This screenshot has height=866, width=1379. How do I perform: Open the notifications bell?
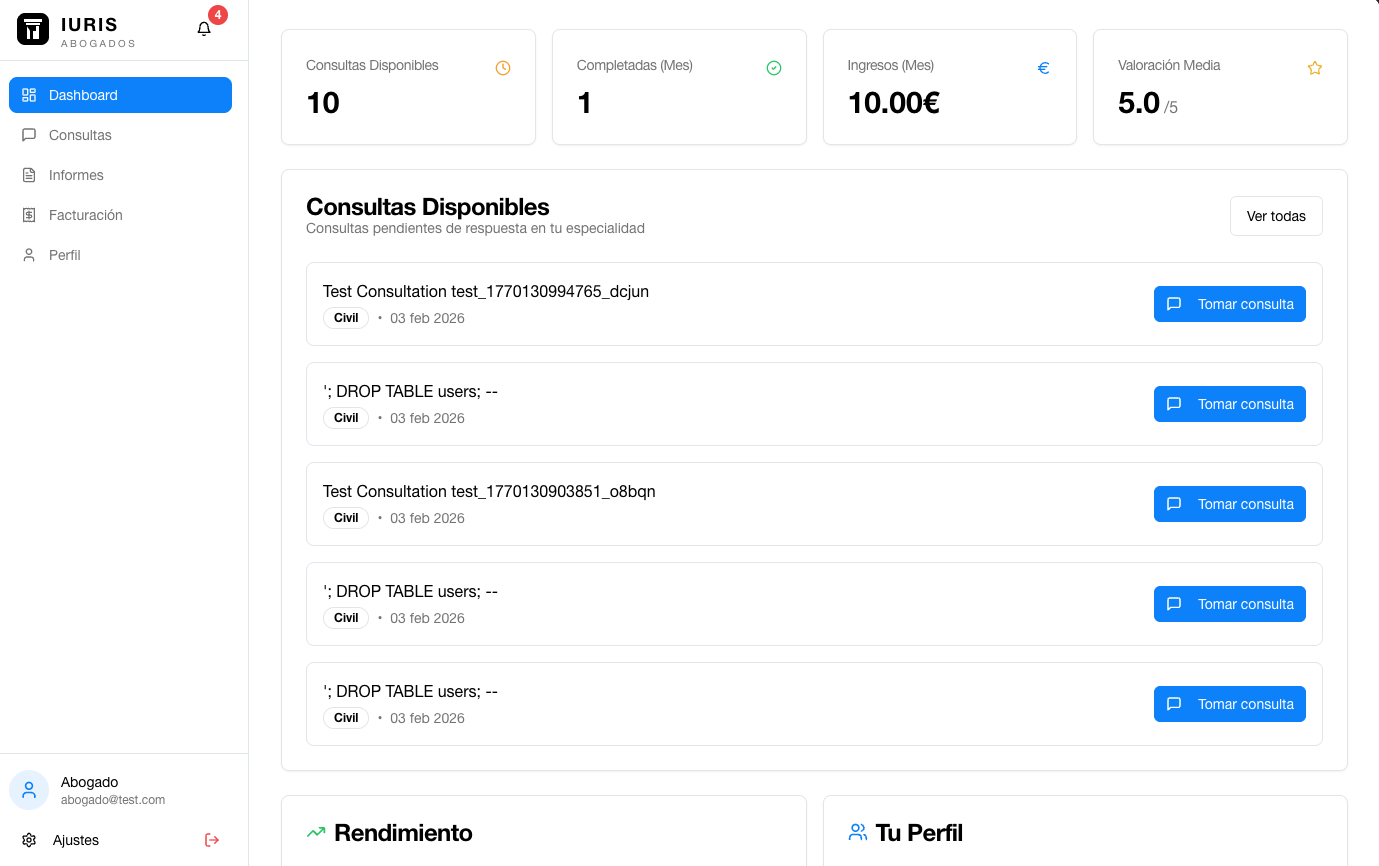[204, 29]
